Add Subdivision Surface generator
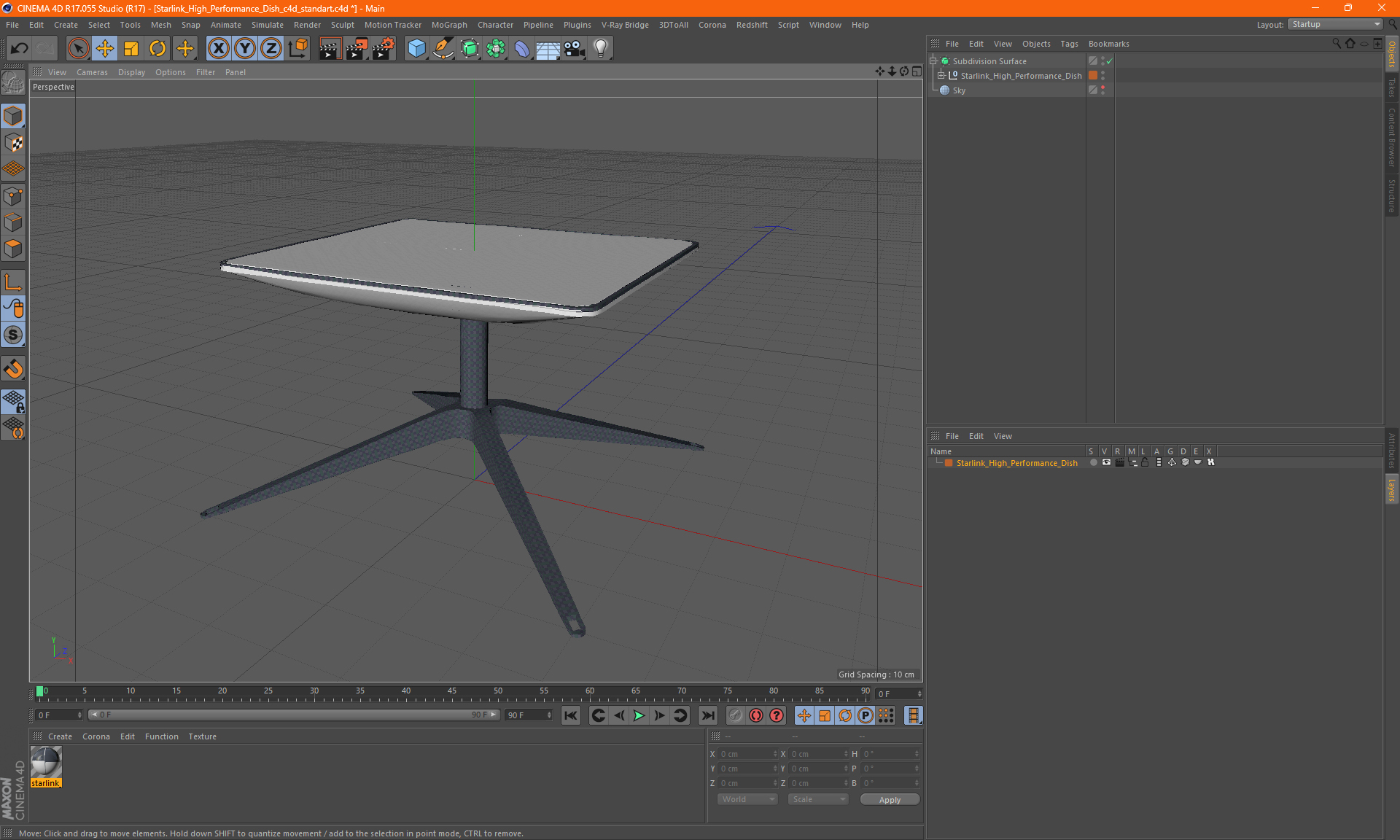 [470, 48]
